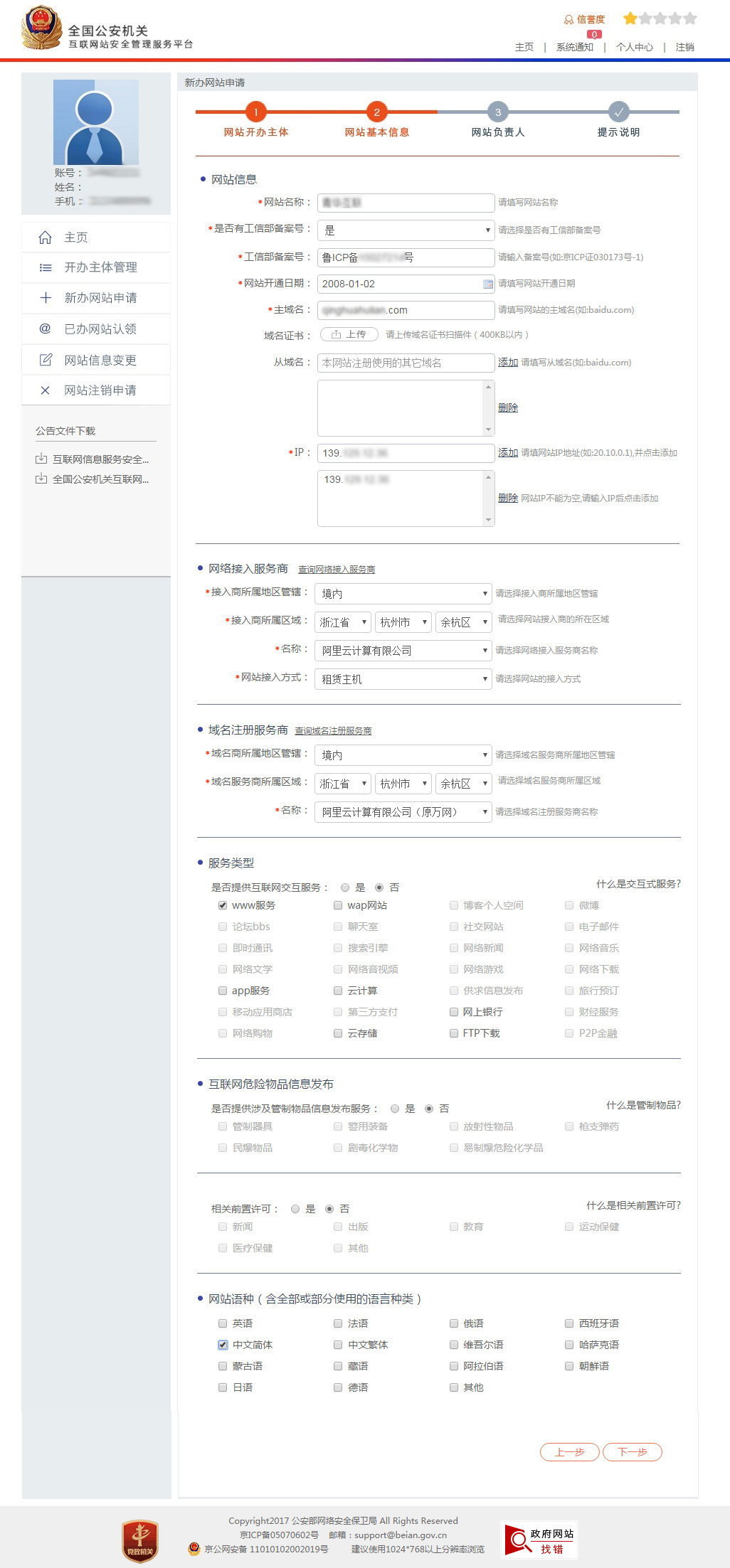Click the police badge logo in header
This screenshot has width=730, height=1568.
41,28
